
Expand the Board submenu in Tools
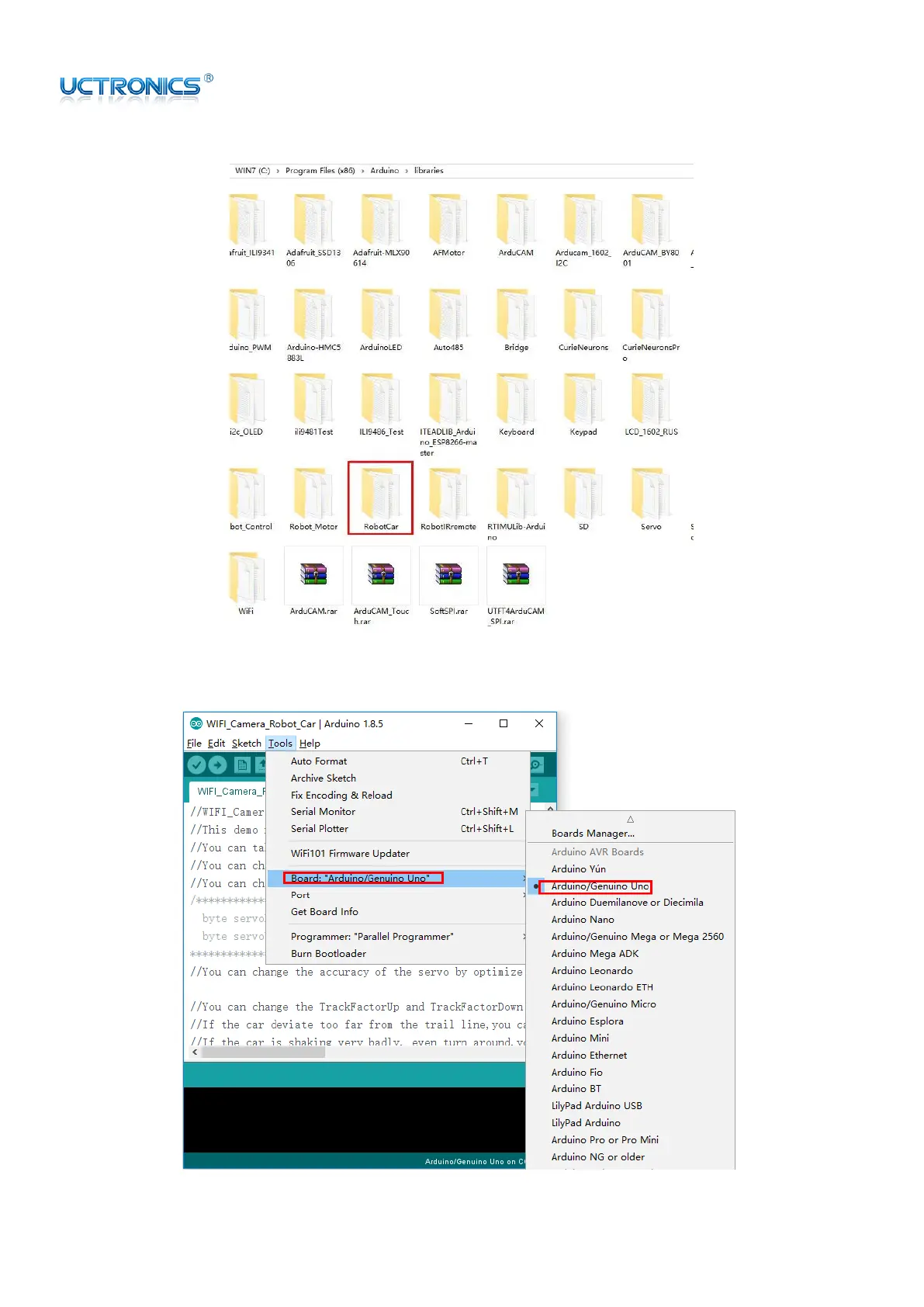tap(397, 878)
